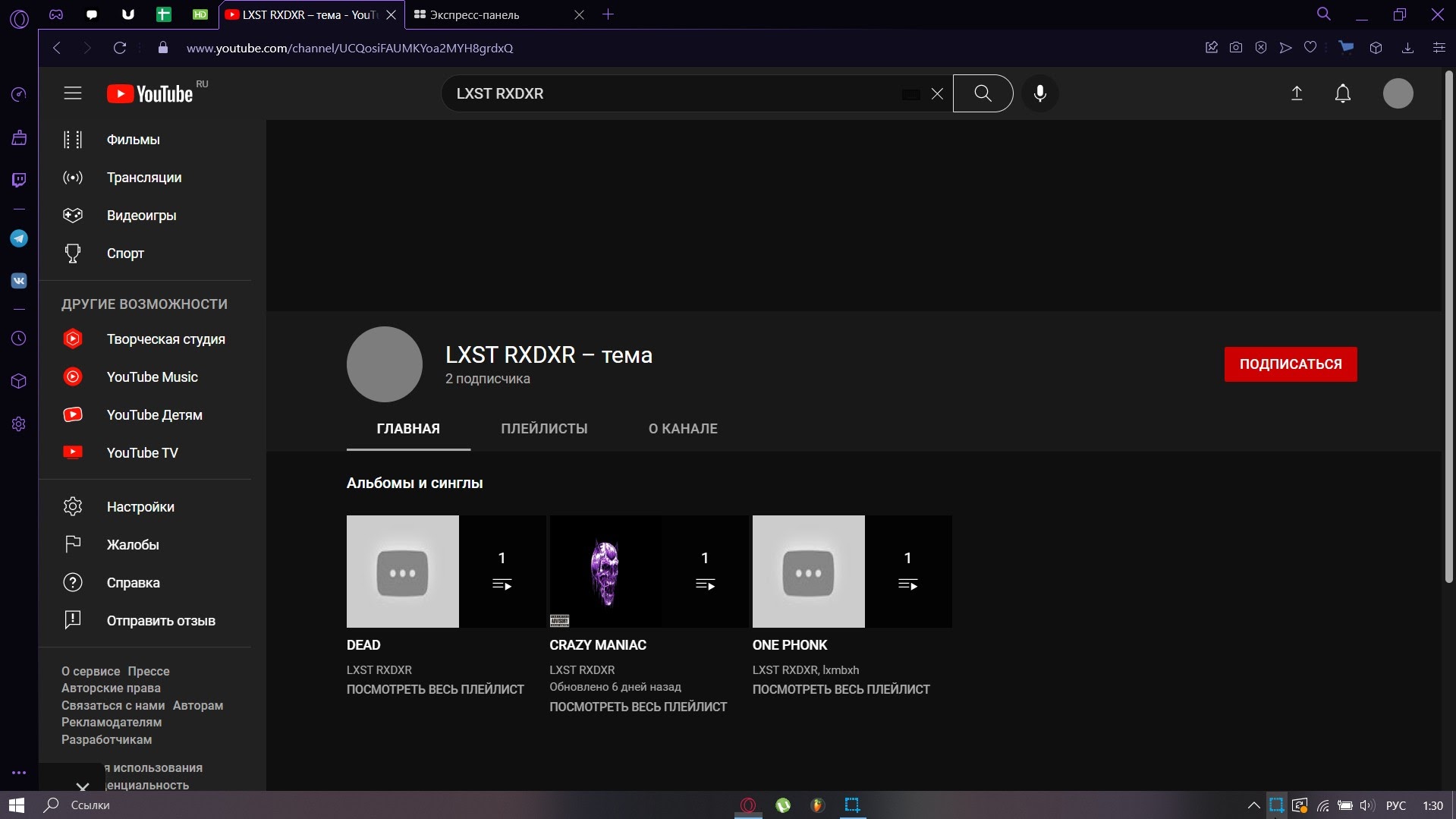
Task: Open Telegram in Opera sidebar
Action: click(x=19, y=238)
